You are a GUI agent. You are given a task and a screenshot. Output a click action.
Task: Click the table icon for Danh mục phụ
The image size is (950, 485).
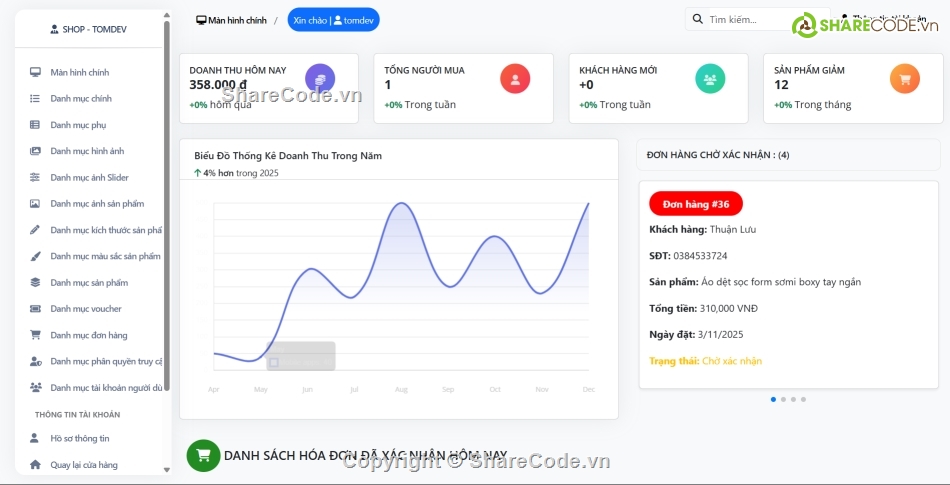coord(35,125)
